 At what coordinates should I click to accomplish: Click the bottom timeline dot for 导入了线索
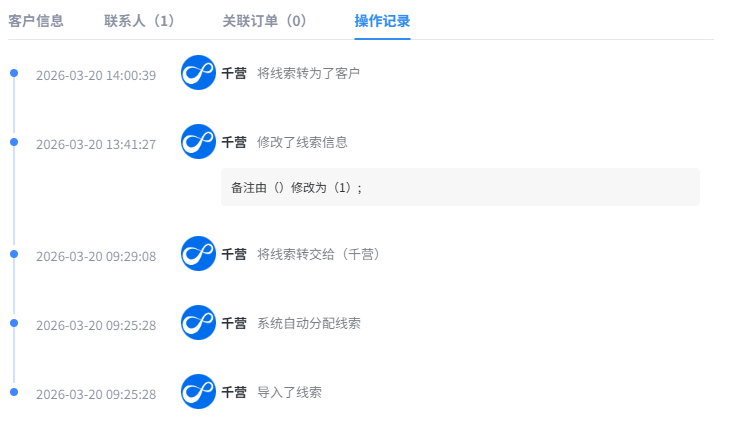14,392
